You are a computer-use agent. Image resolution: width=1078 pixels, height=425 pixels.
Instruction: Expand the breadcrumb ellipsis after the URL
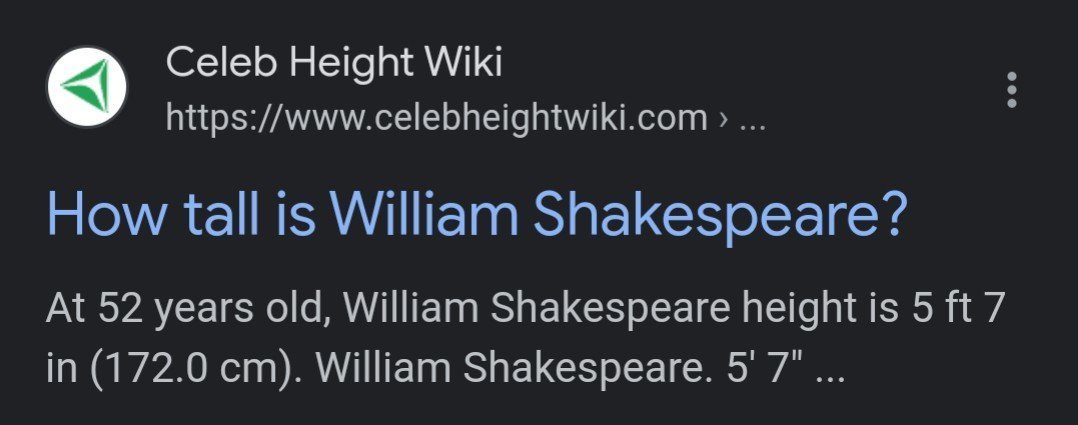tap(751, 118)
